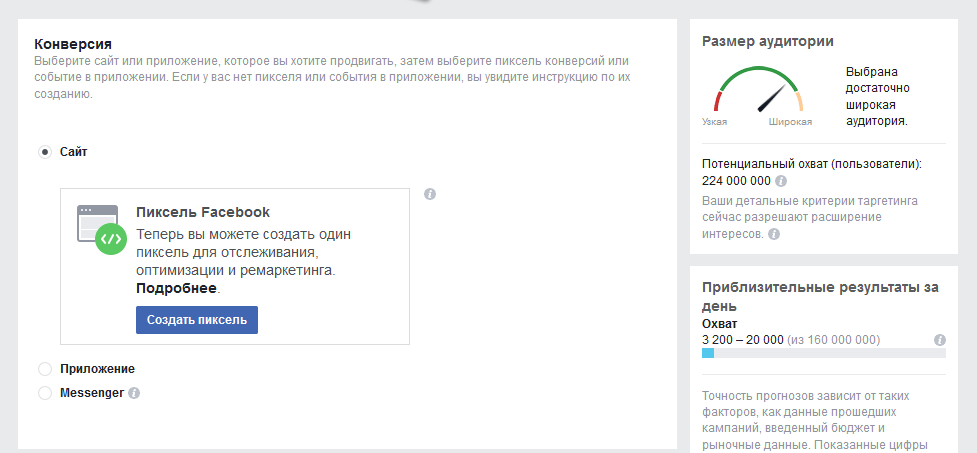Viewport: 977px width, 453px height.
Task: Click the audience size gauge
Action: pos(758,90)
